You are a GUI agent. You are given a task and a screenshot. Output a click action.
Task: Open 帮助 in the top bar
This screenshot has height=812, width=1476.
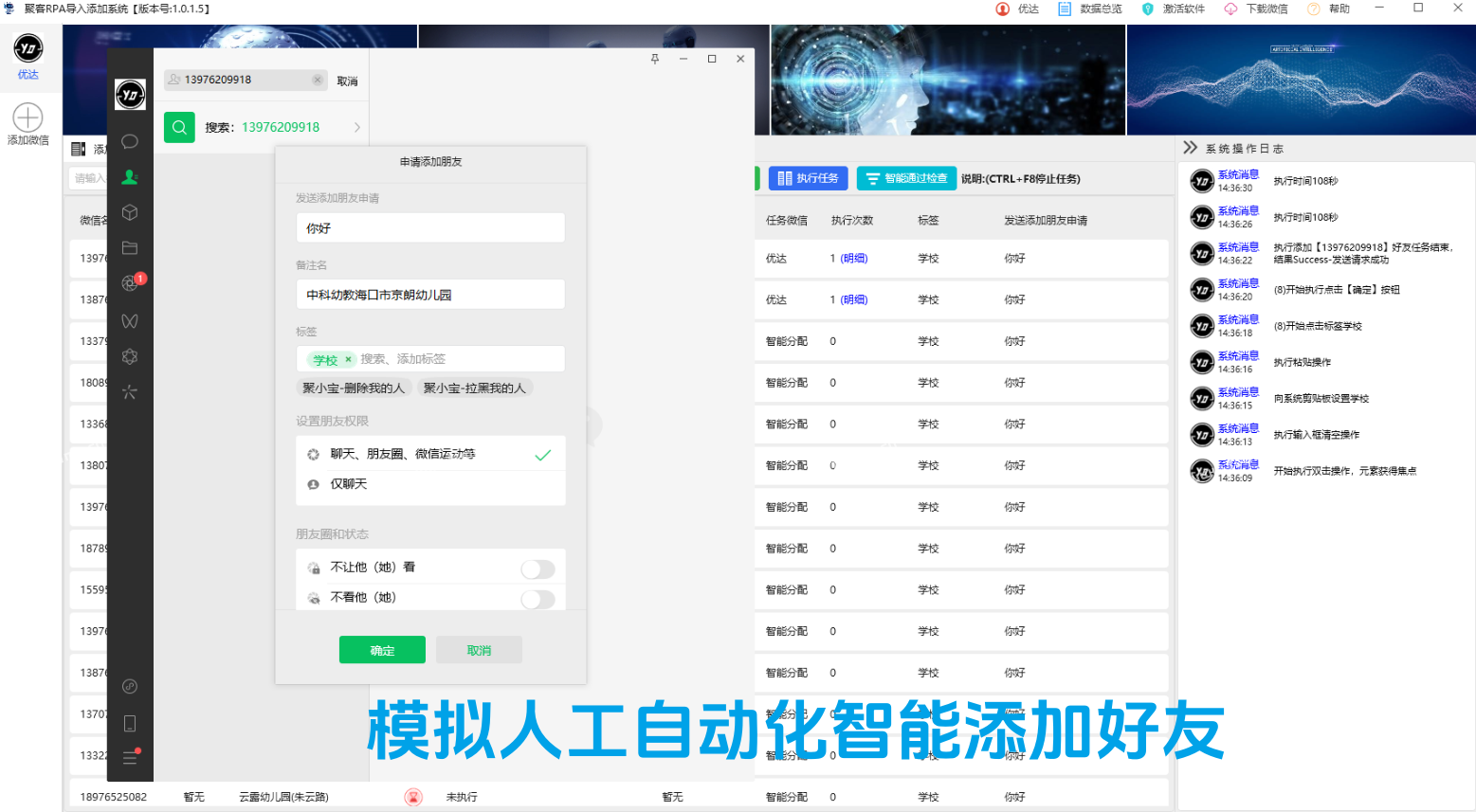coord(1328,9)
